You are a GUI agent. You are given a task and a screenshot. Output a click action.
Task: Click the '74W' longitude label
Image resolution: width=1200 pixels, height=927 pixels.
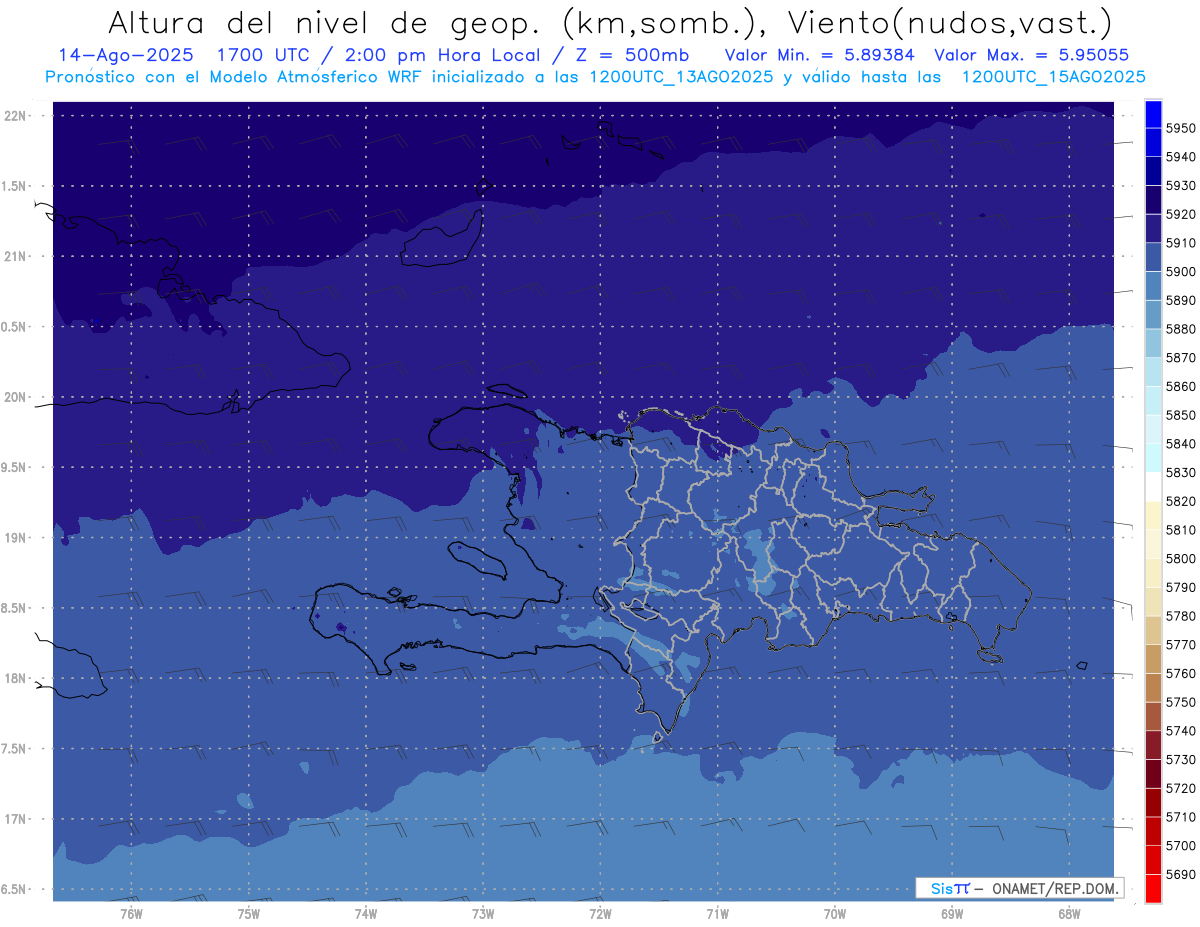366,912
